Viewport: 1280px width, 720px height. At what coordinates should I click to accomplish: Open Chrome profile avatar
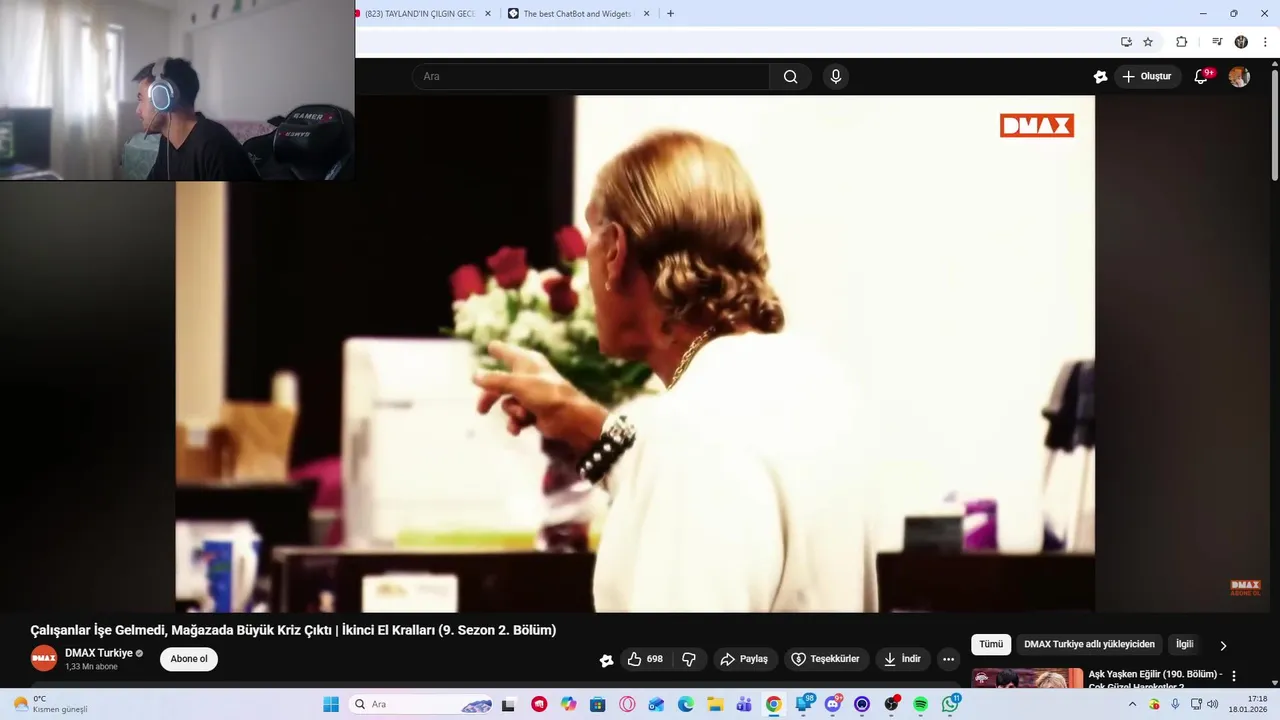click(1241, 42)
